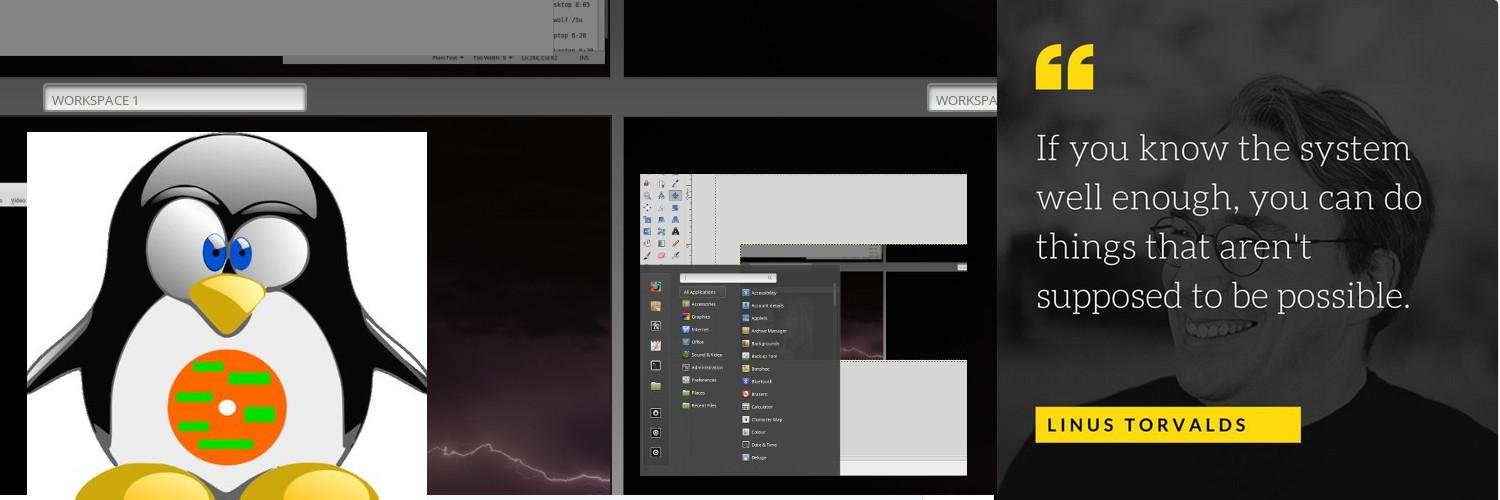The image size is (1500, 500).
Task: Click the WORKSPACE 1 name field
Action: 175,98
